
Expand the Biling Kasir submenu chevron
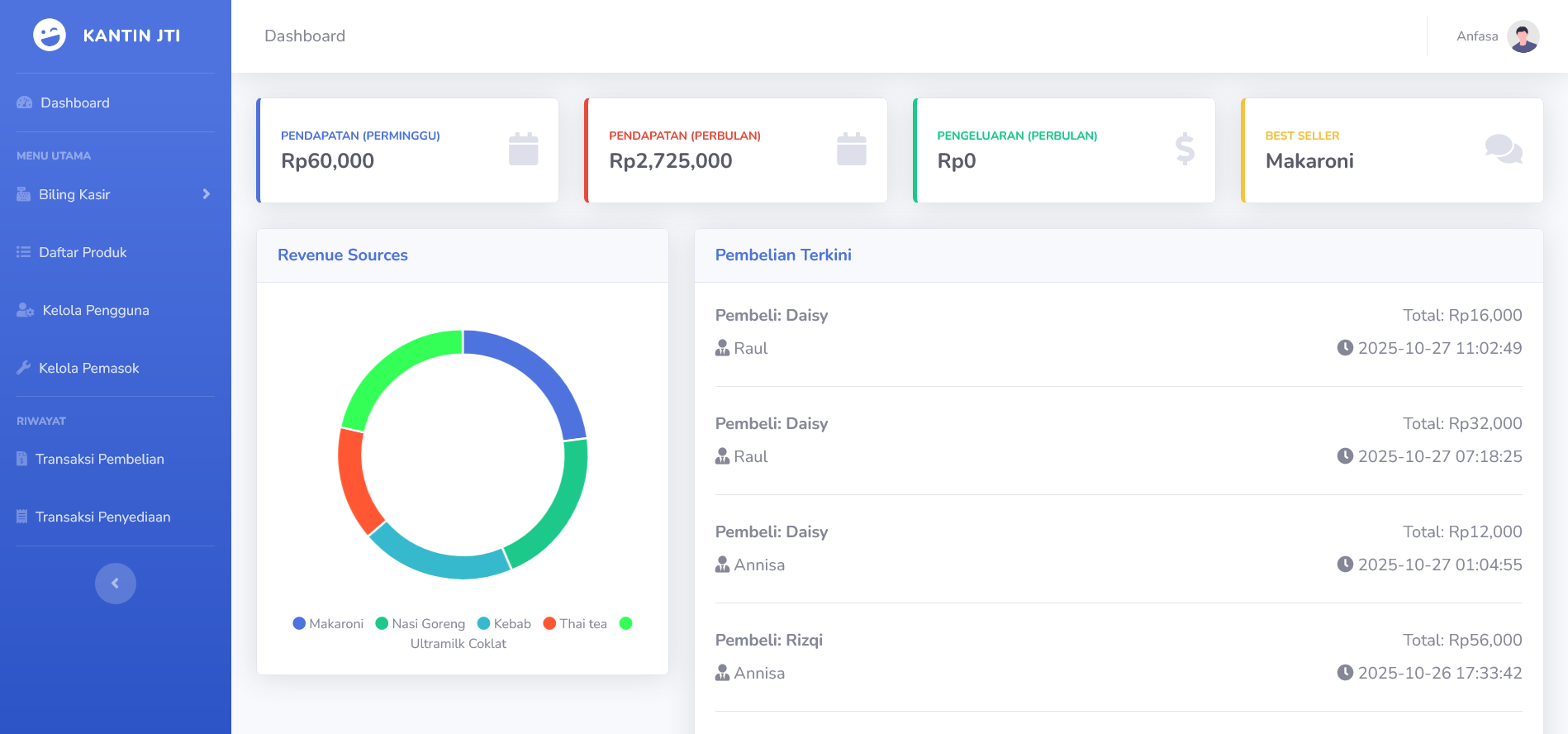(x=207, y=194)
